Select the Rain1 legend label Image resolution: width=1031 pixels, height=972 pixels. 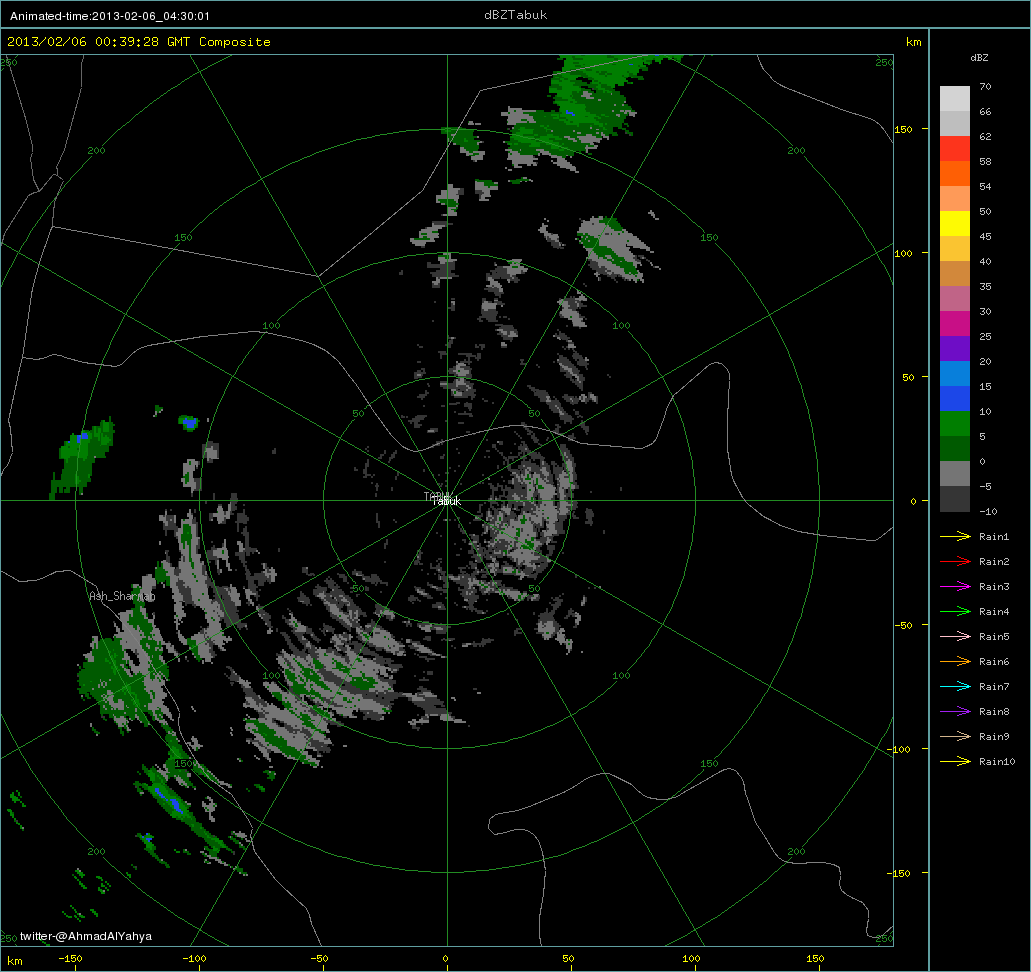click(x=994, y=537)
